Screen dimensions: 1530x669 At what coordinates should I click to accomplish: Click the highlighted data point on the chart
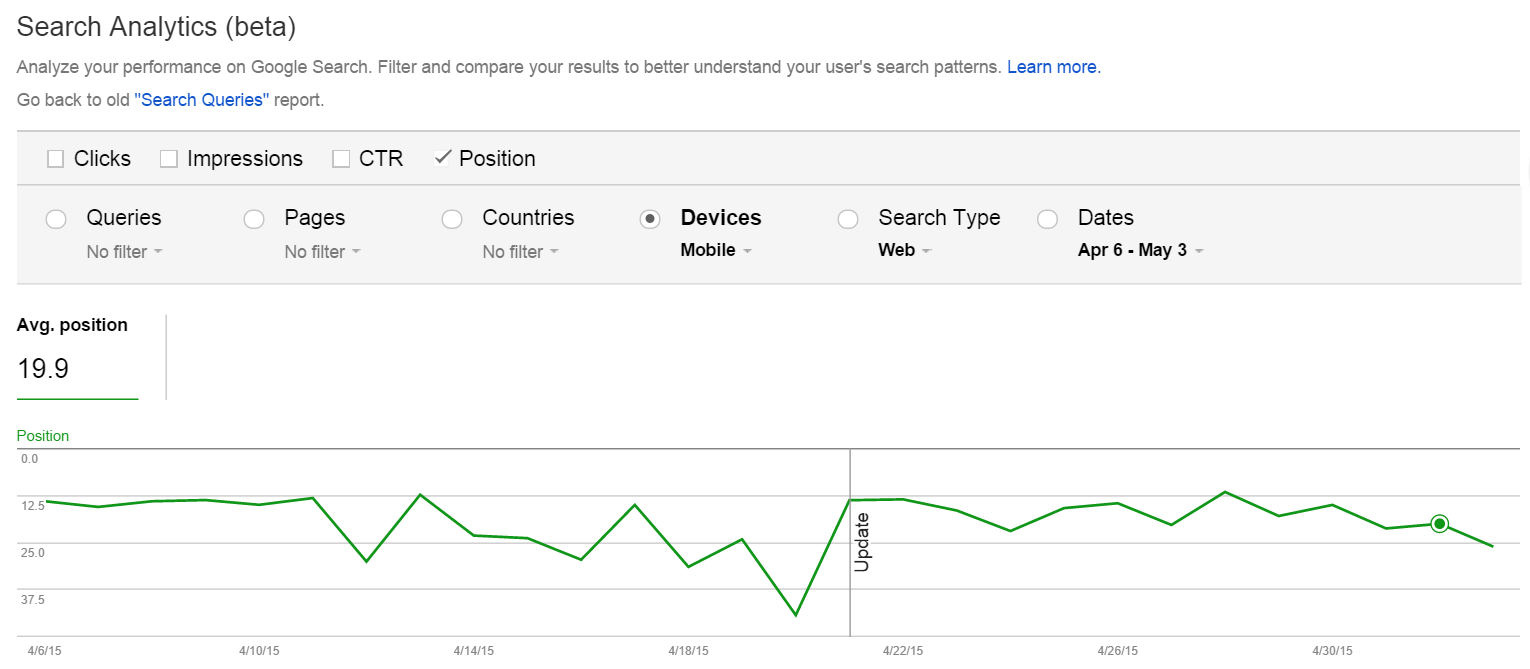[x=1440, y=522]
